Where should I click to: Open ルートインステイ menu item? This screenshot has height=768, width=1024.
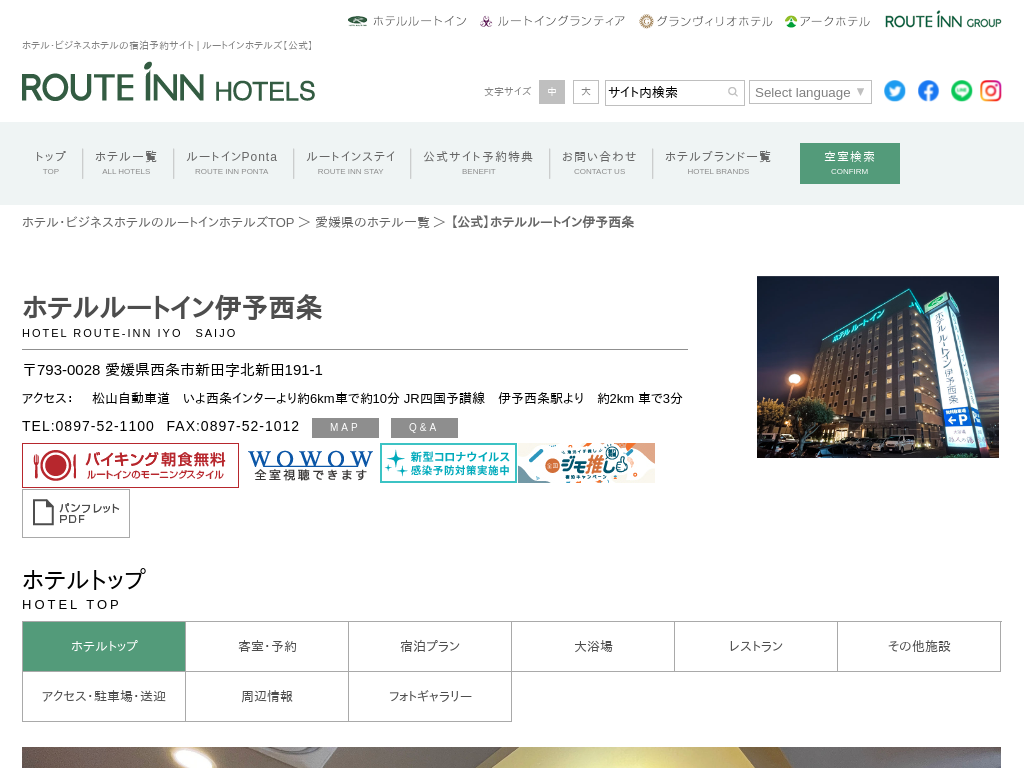click(x=351, y=163)
